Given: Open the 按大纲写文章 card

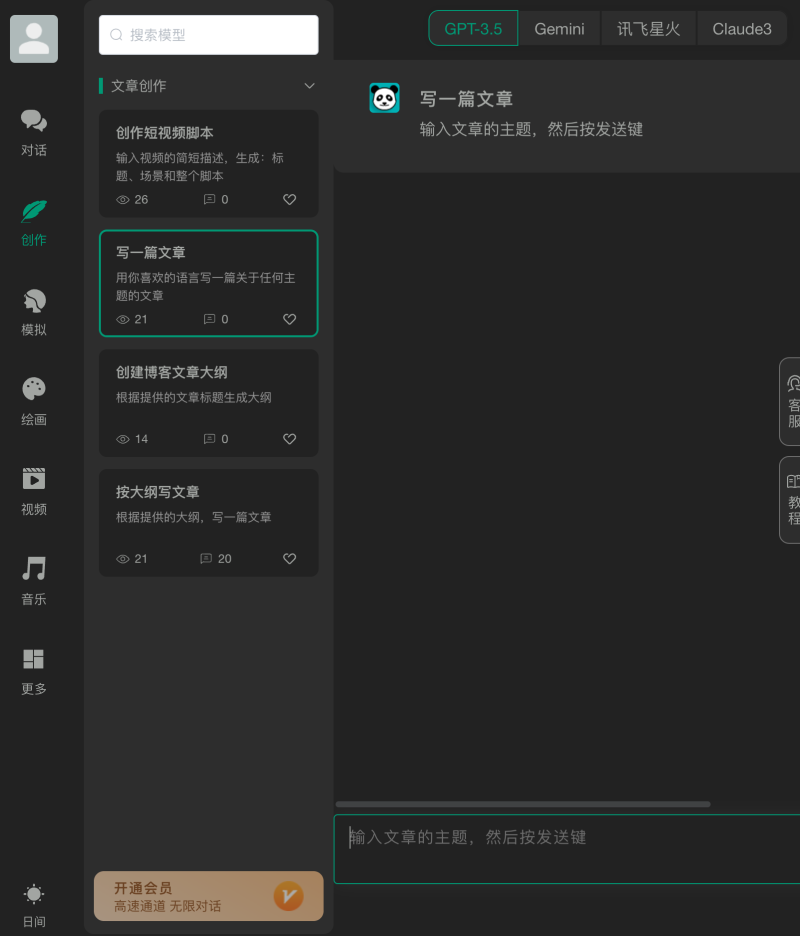Looking at the screenshot, I should point(208,523).
